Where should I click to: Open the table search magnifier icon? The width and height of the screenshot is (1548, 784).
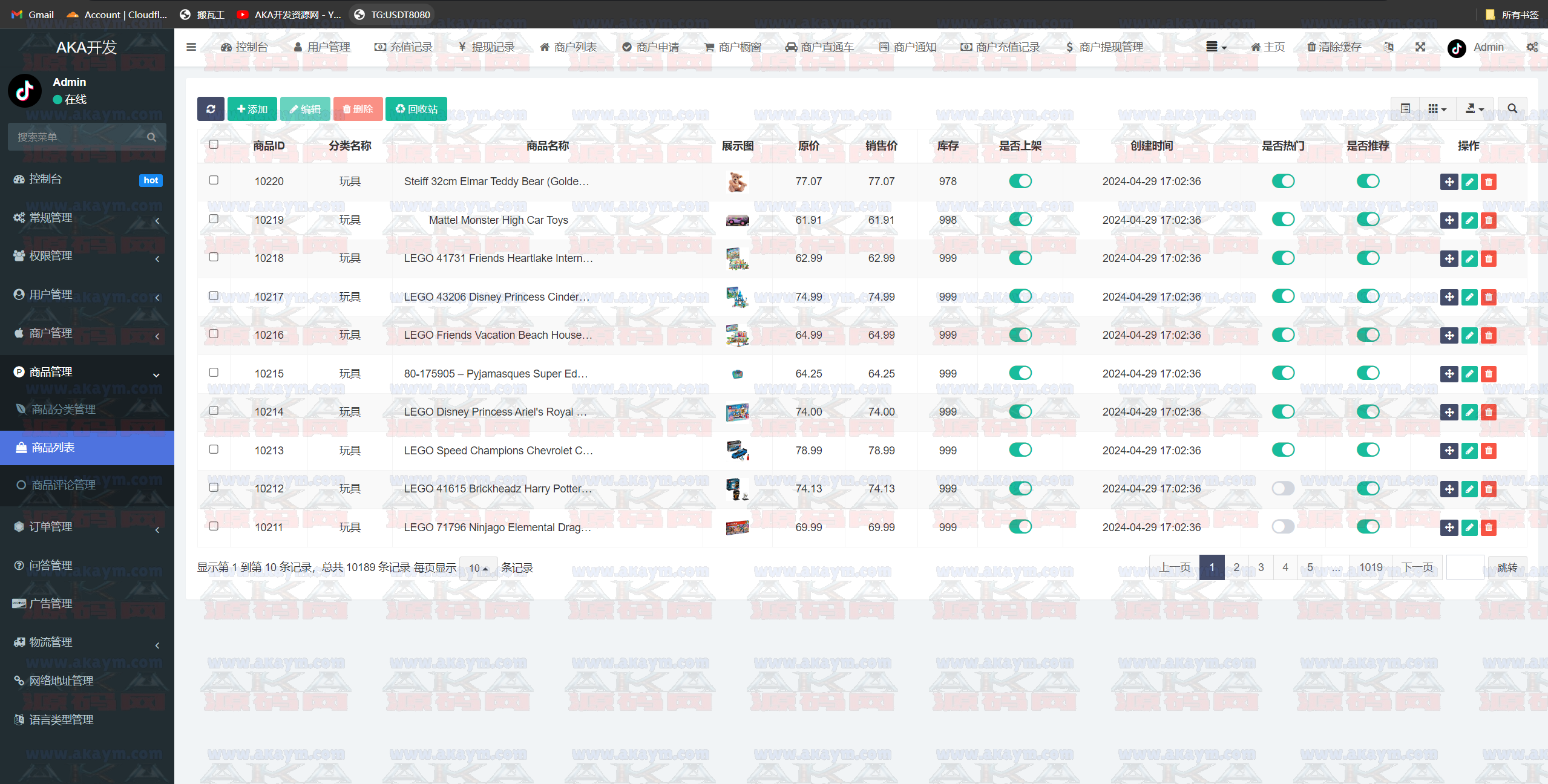point(1512,109)
